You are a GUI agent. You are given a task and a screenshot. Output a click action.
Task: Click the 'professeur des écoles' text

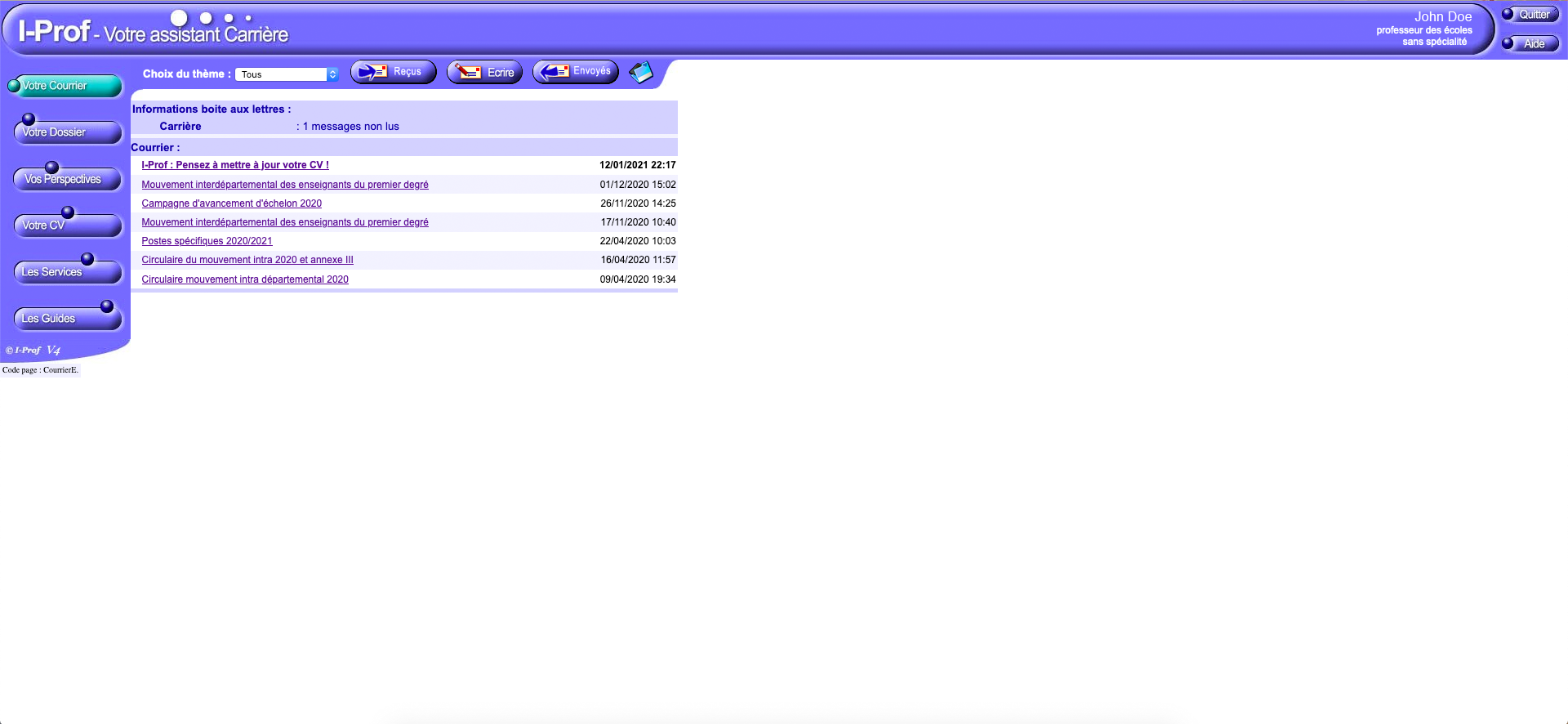point(1424,30)
